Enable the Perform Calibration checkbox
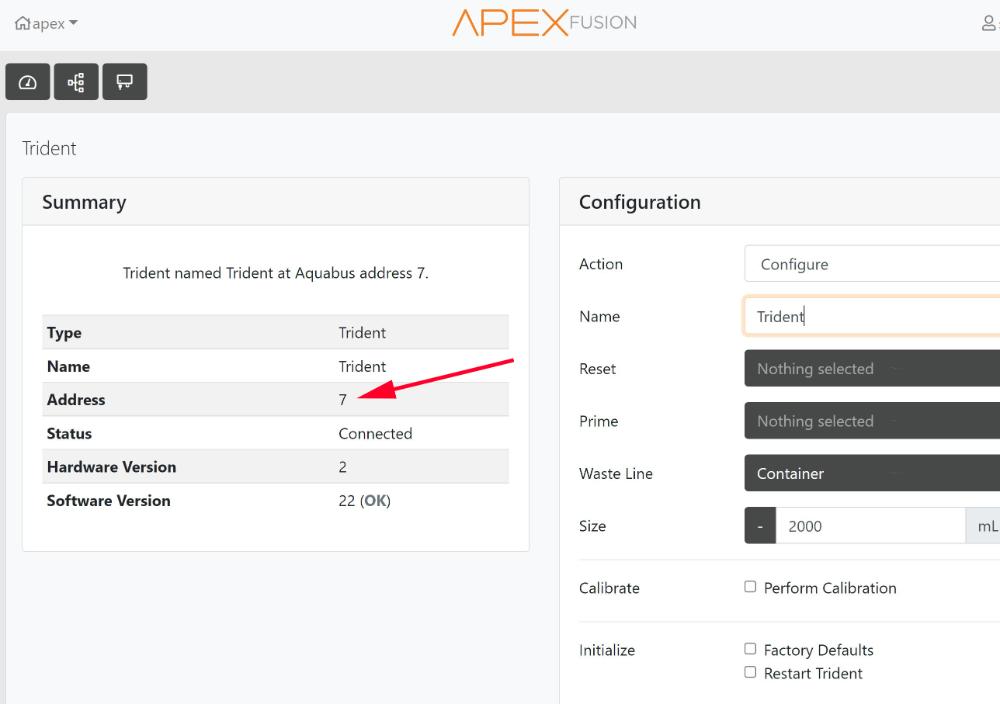Screen dimensions: 1000x704 750,587
